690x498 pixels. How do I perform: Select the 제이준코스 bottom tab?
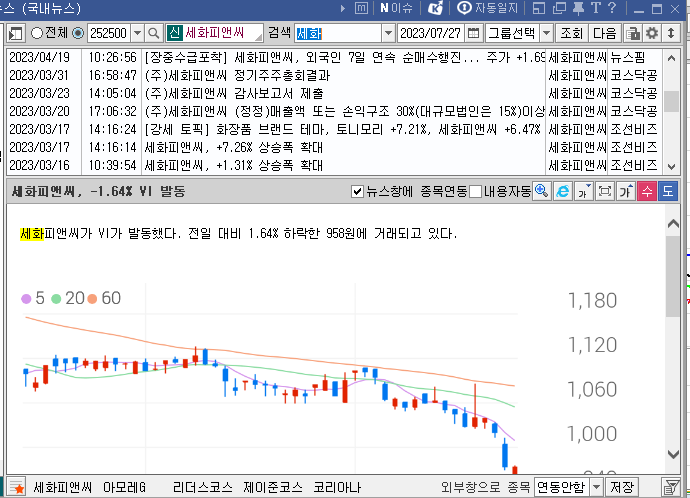tap(273, 487)
